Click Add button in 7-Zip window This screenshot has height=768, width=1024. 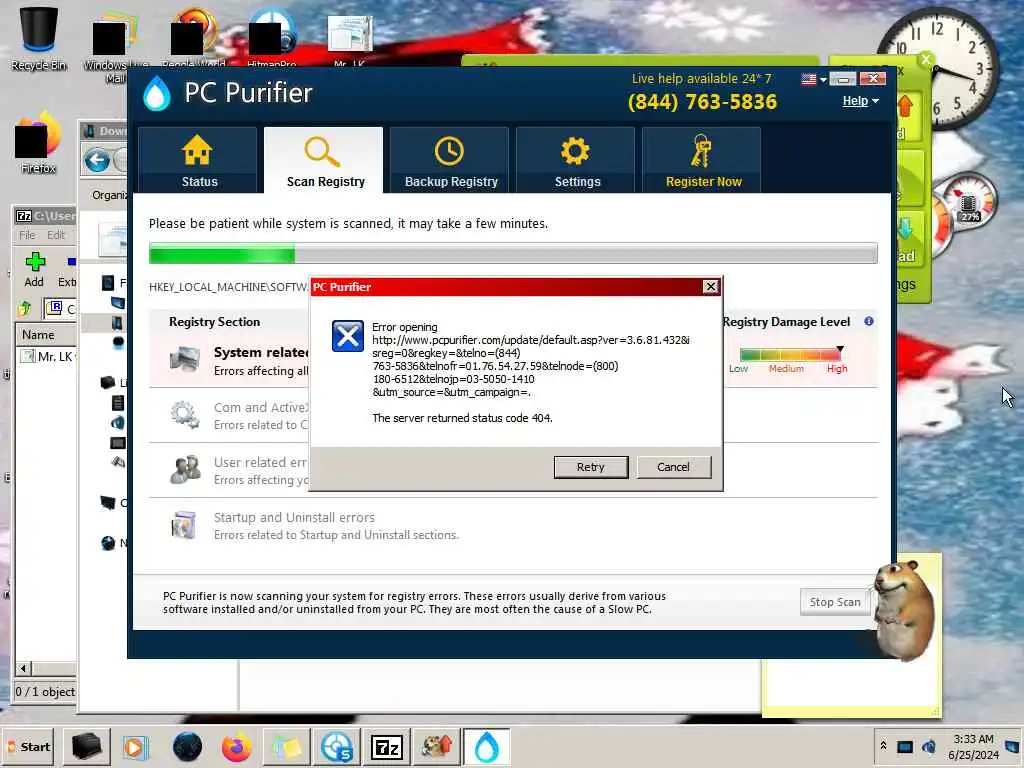click(34, 270)
